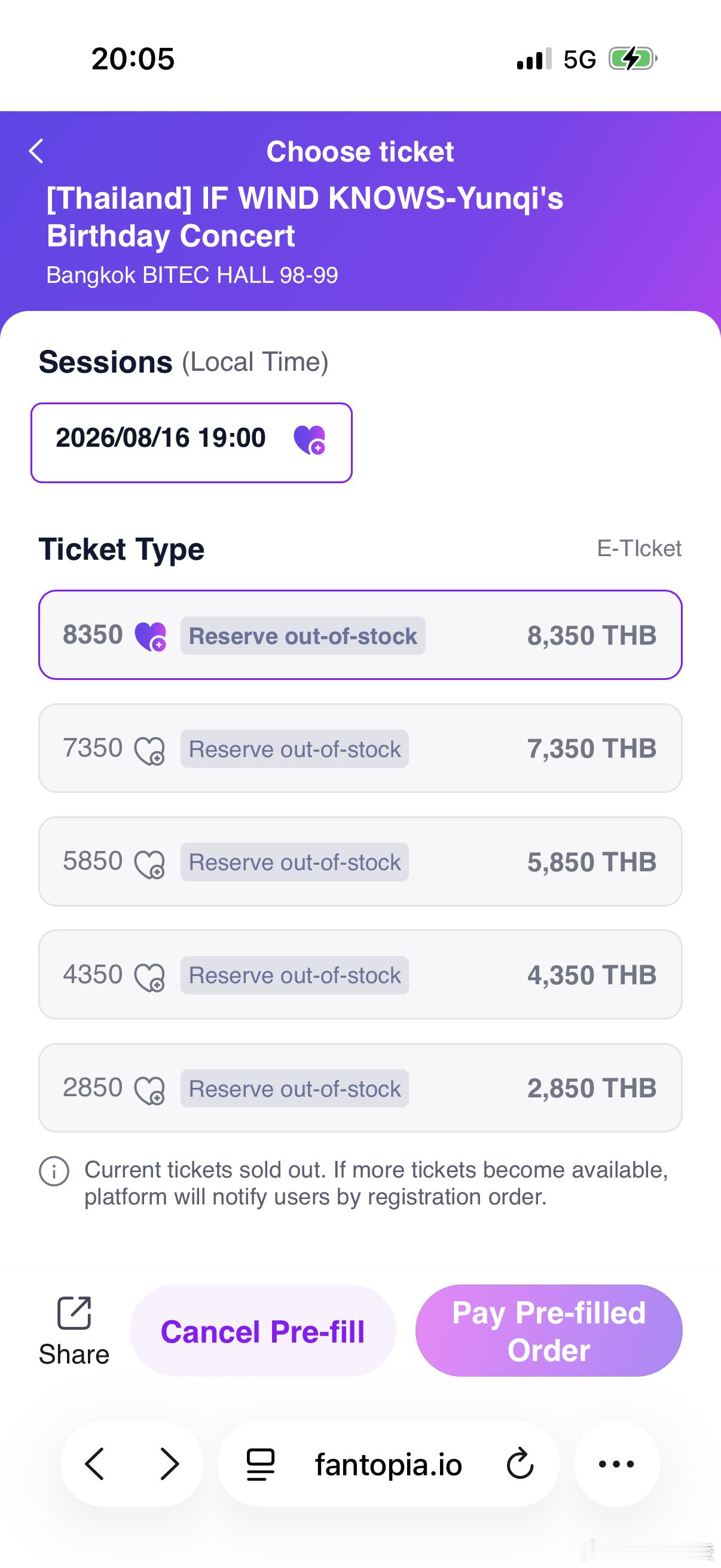Open the browser three-dots more menu

pyautogui.click(x=616, y=1464)
